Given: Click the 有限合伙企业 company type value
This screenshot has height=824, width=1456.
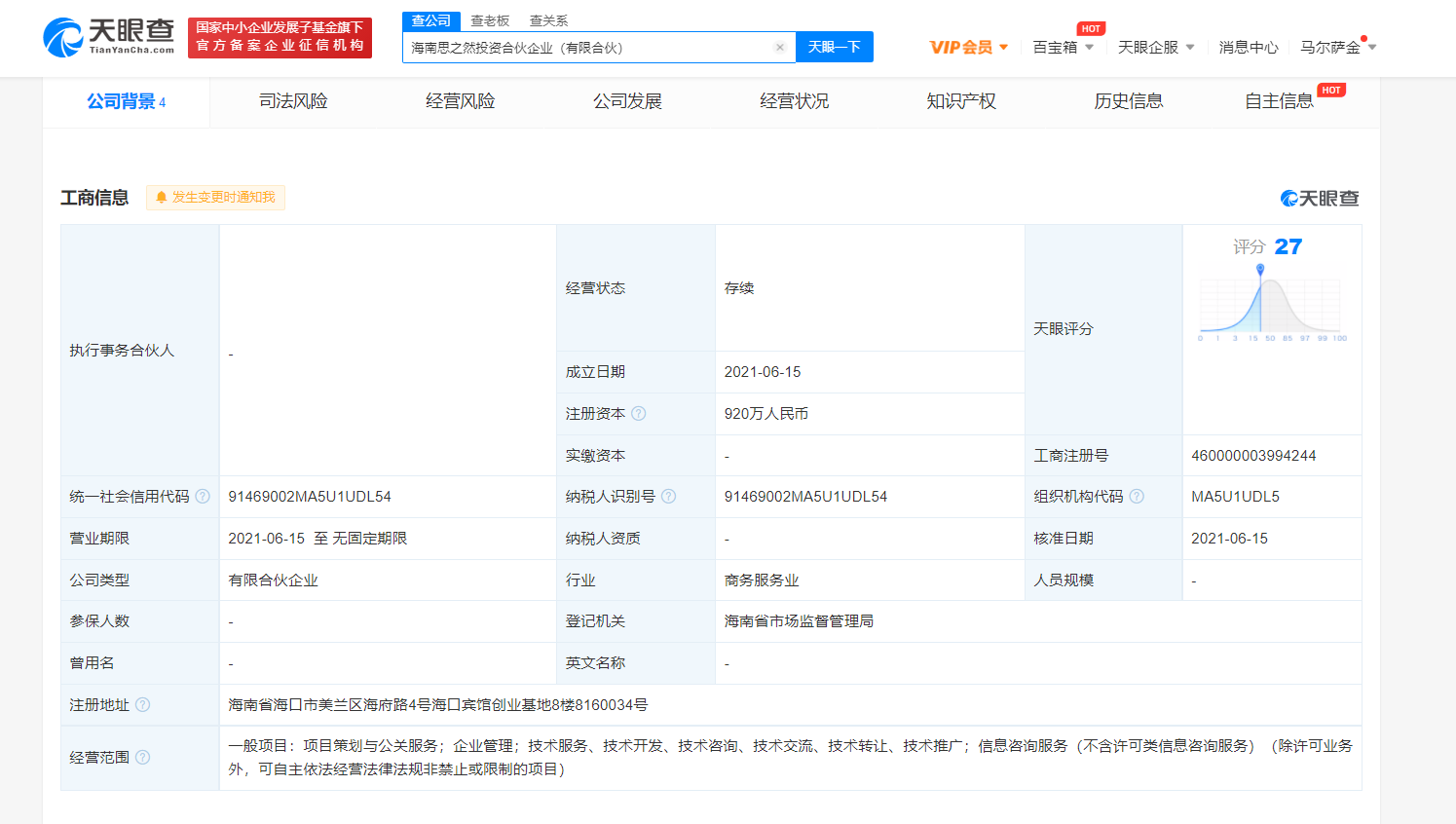Looking at the screenshot, I should (273, 581).
